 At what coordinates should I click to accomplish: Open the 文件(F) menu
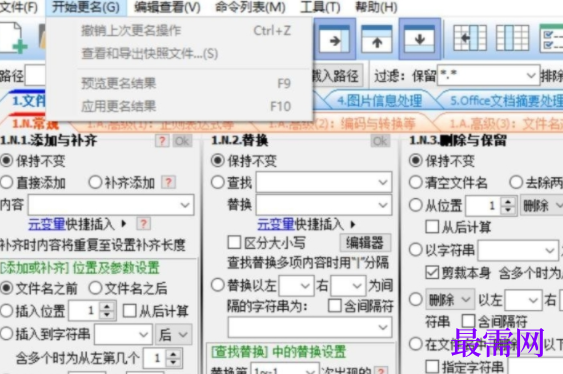coord(19,7)
